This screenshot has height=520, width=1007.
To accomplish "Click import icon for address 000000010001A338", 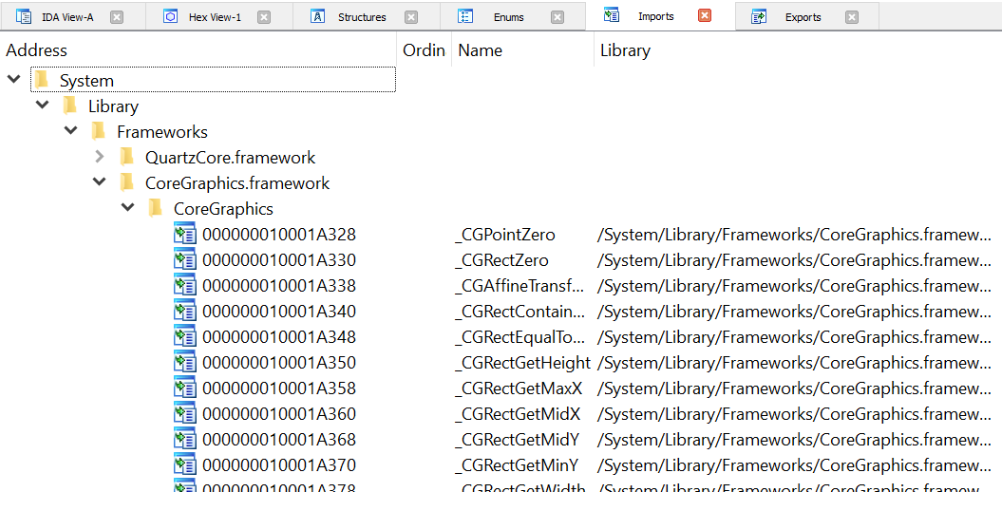I will pyautogui.click(x=185, y=285).
